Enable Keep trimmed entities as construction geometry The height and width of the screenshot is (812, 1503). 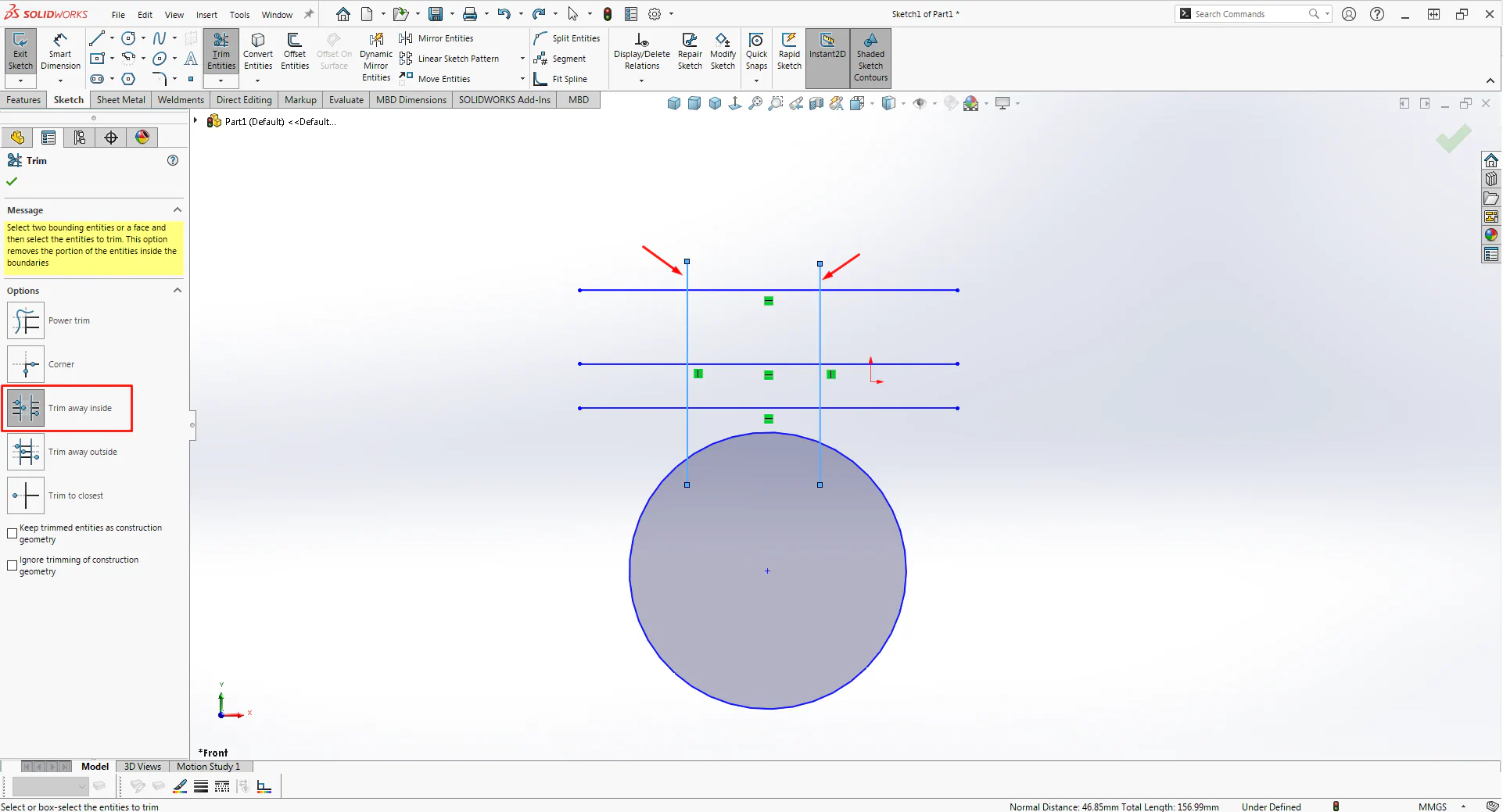tap(12, 534)
